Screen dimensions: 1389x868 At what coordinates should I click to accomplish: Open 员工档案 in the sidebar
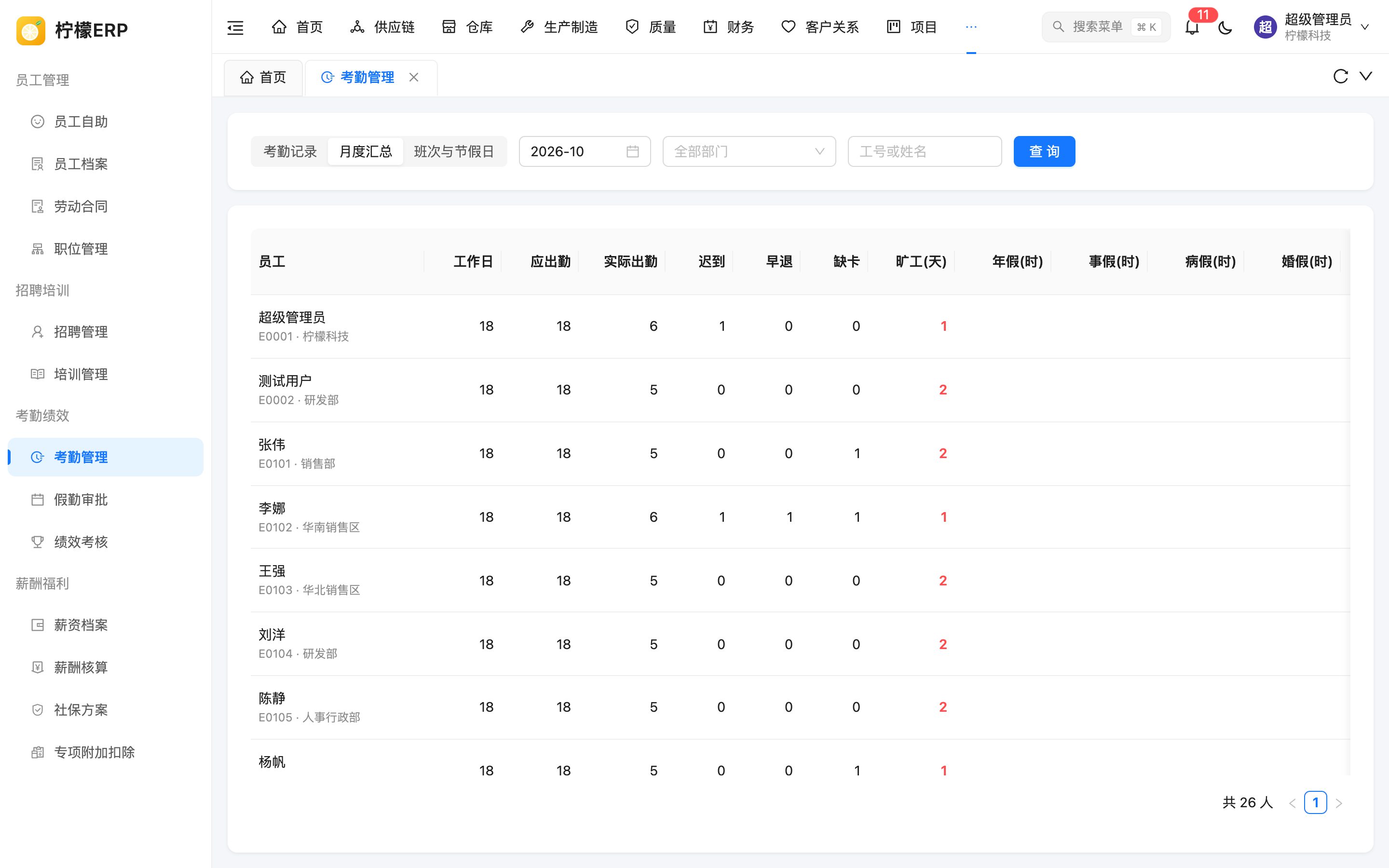(106, 164)
